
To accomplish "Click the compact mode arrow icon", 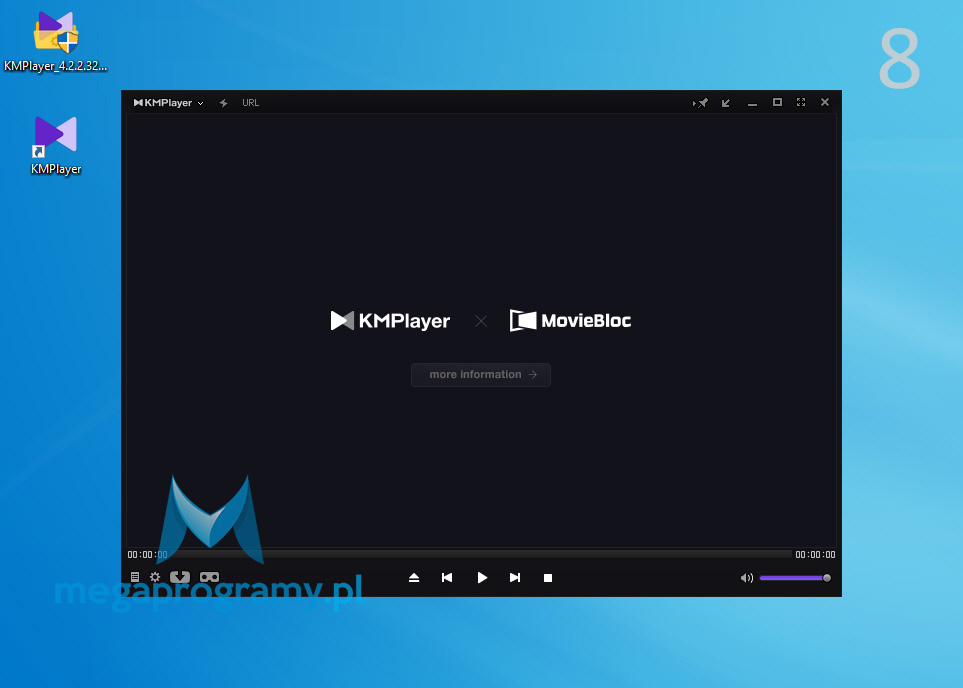I will (x=726, y=103).
